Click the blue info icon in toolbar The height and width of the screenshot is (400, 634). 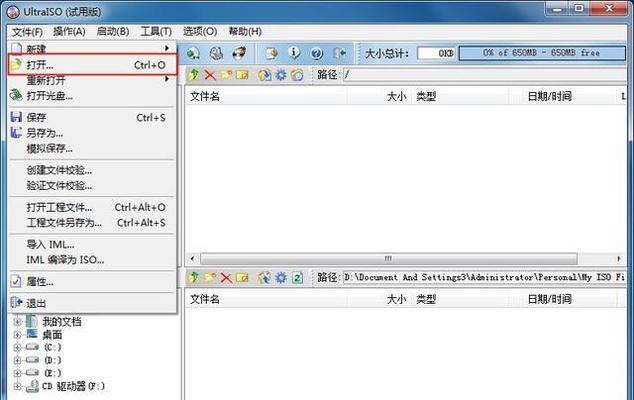pyautogui.click(x=294, y=53)
